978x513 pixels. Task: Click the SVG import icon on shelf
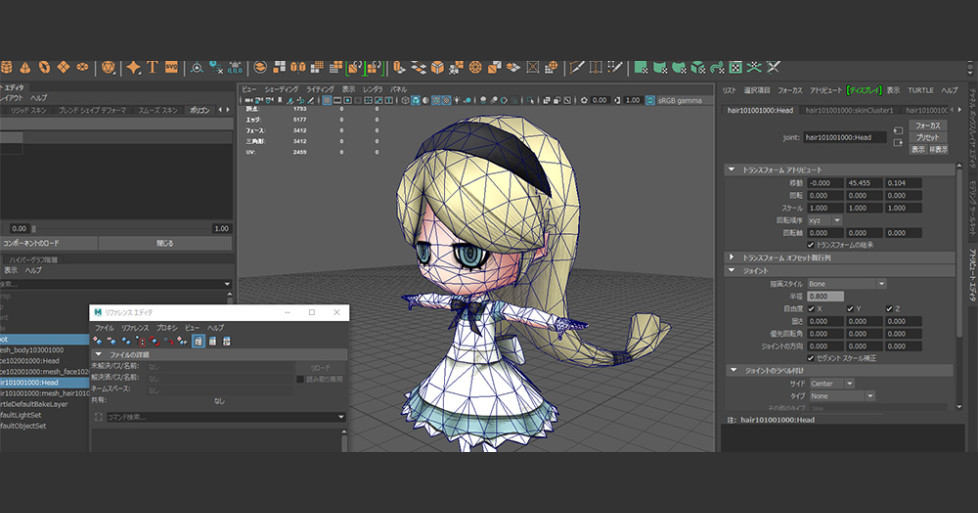point(171,67)
